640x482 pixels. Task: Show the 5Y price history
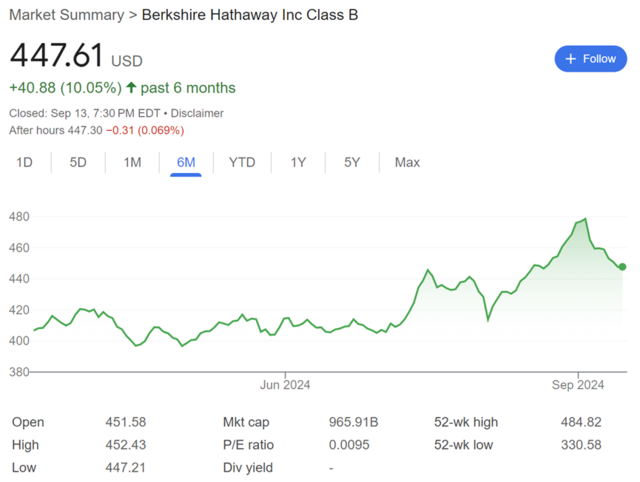tap(352, 162)
